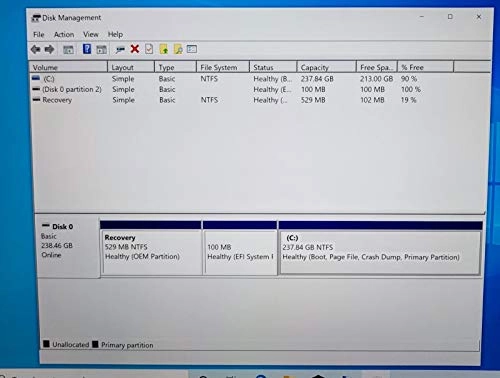Viewport: 500px width, 378px height.
Task: Click the Disk 0 drive icon in lower pane
Action: (45, 226)
